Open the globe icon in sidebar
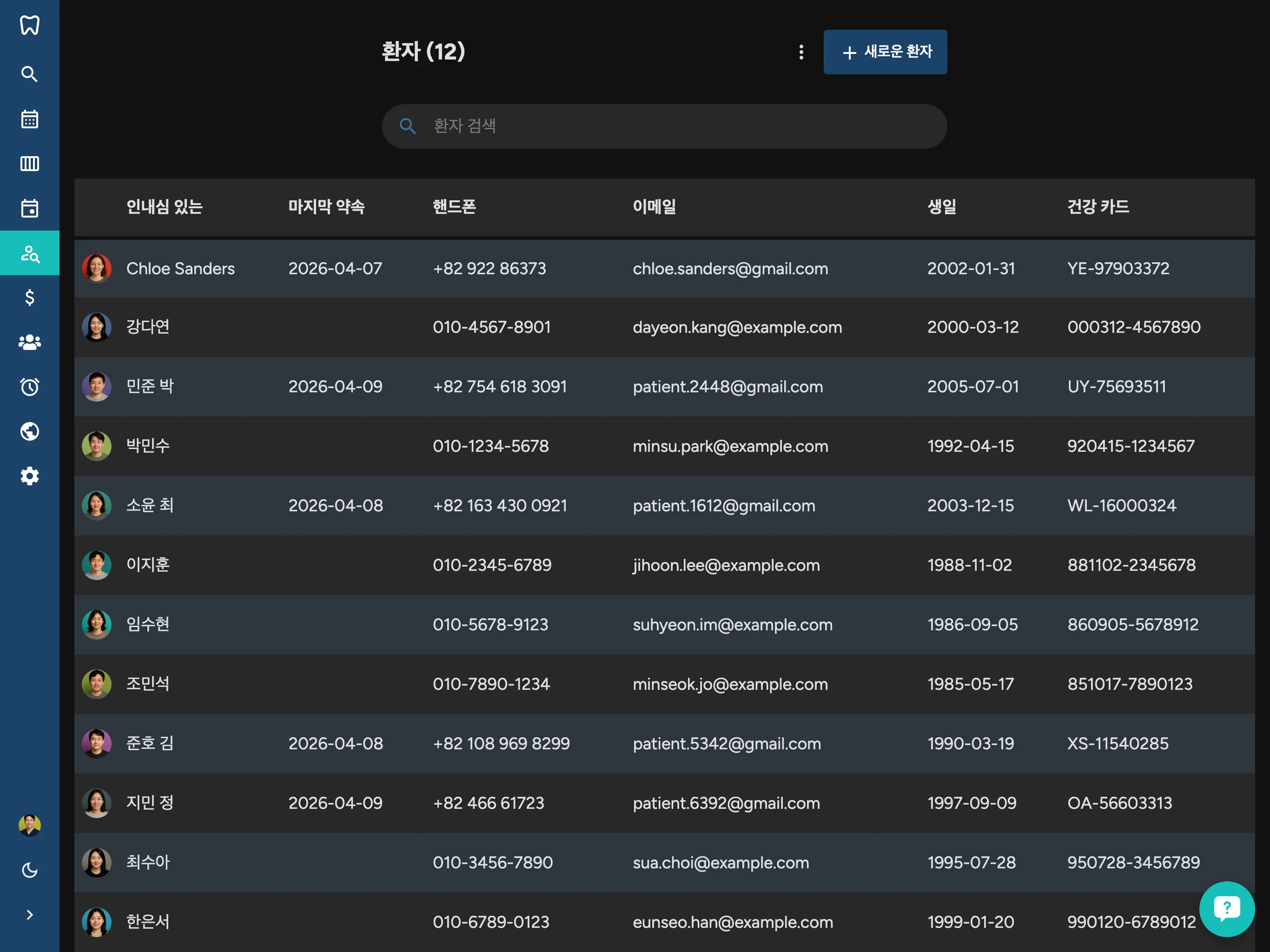 coord(29,431)
